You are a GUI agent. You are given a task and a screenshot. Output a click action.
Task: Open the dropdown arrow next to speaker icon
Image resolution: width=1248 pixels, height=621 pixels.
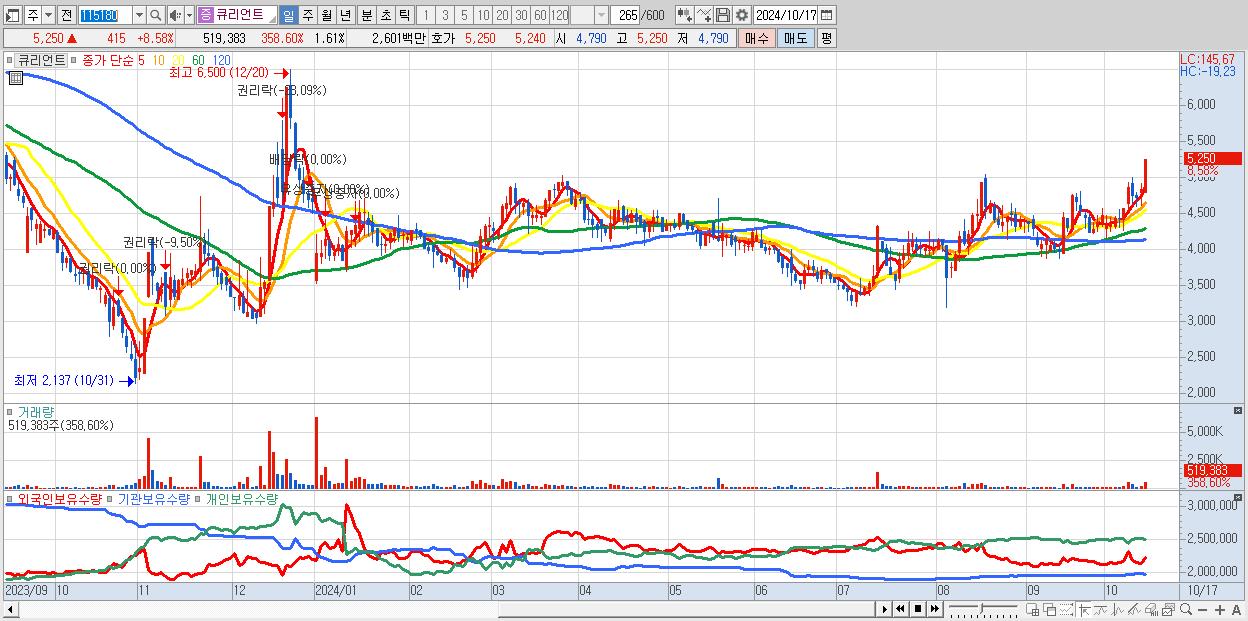[189, 15]
